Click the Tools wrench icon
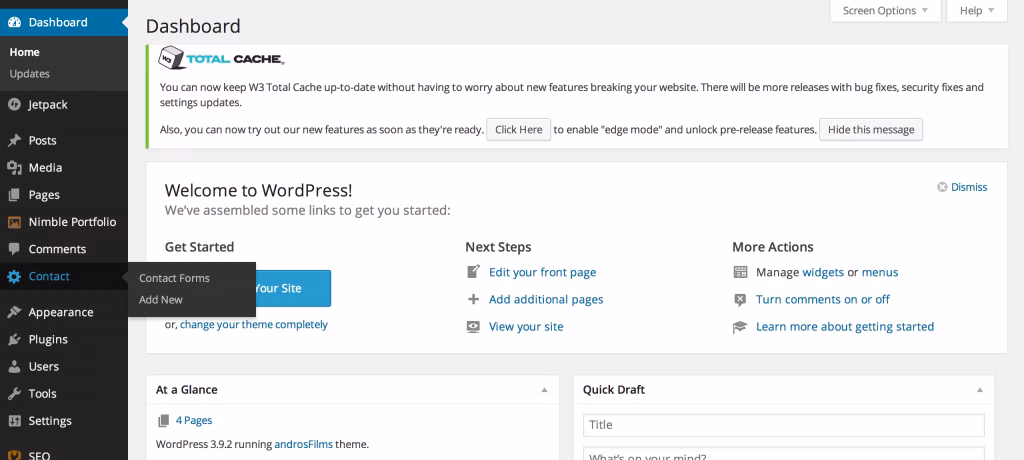Screen dimensions: 1024x460 click(x=14, y=393)
